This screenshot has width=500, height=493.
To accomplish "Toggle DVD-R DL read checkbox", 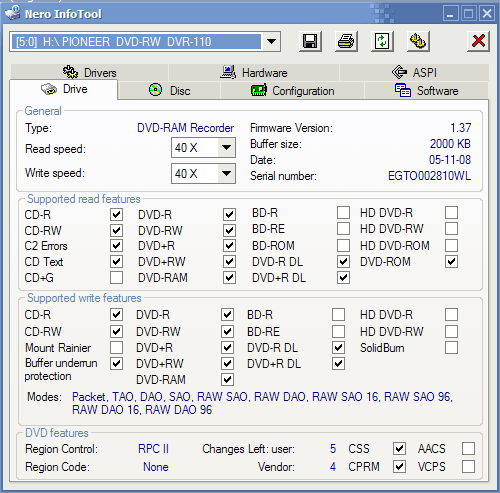I will pyautogui.click(x=343, y=262).
